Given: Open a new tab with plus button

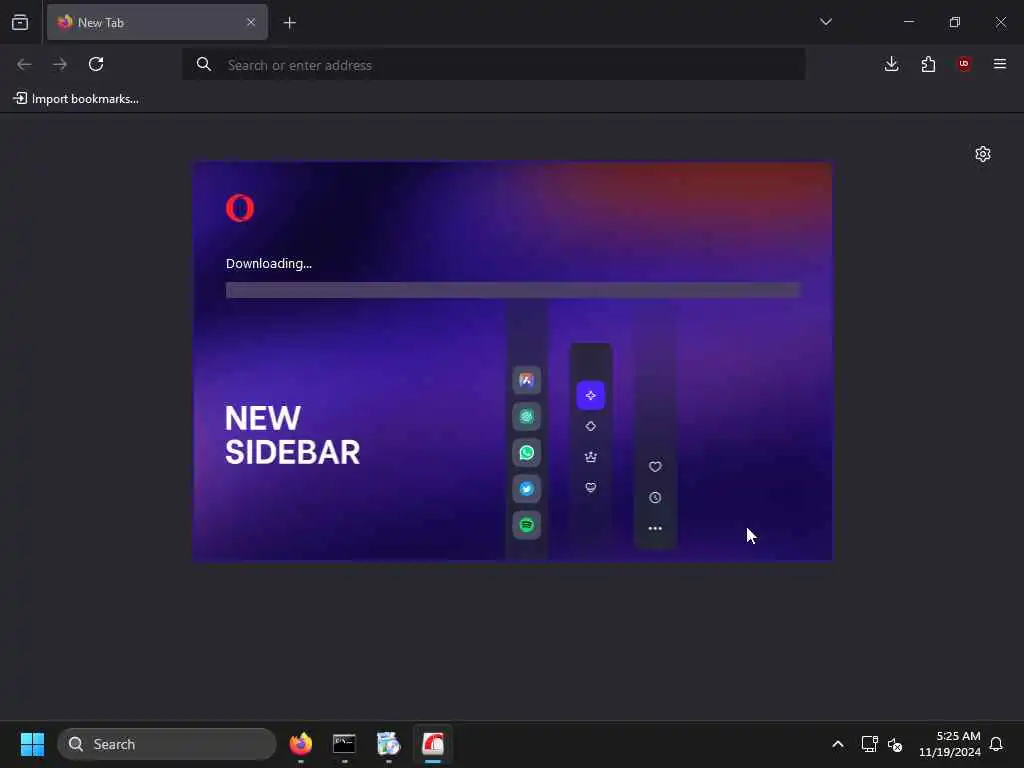Looking at the screenshot, I should (x=290, y=23).
